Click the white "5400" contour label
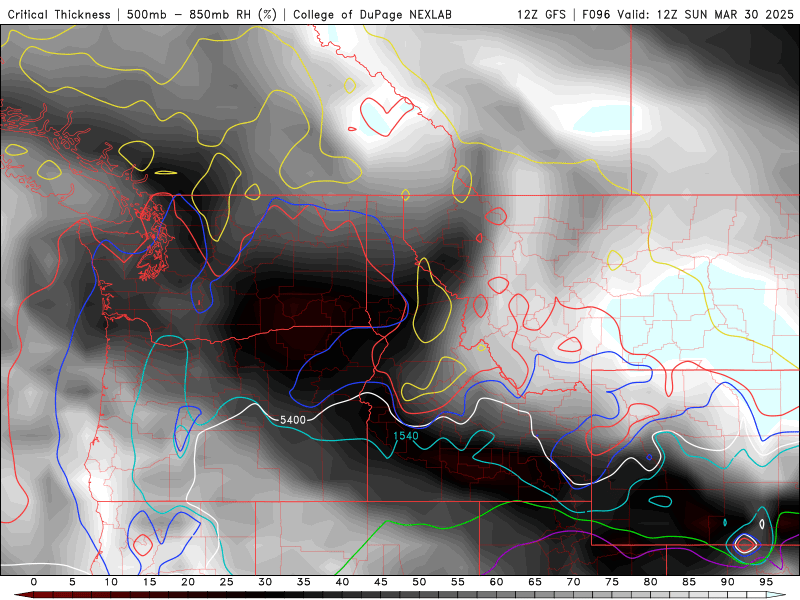Viewport: 800px width, 600px height. tap(293, 420)
